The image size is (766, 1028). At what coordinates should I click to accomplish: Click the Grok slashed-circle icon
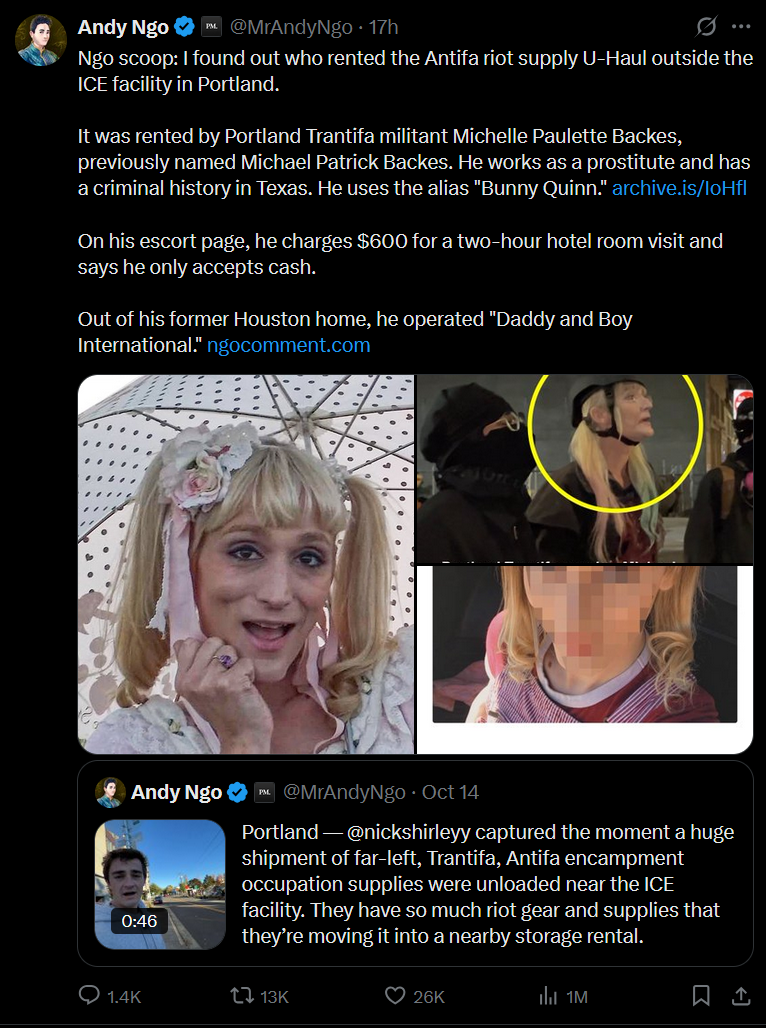706,26
